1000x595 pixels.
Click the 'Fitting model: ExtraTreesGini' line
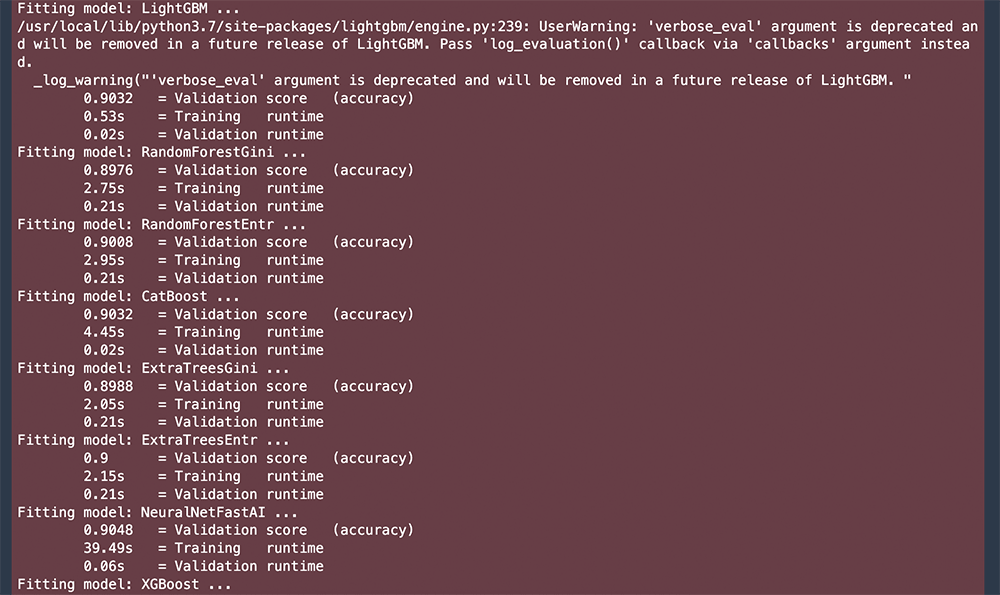pyautogui.click(x=153, y=369)
